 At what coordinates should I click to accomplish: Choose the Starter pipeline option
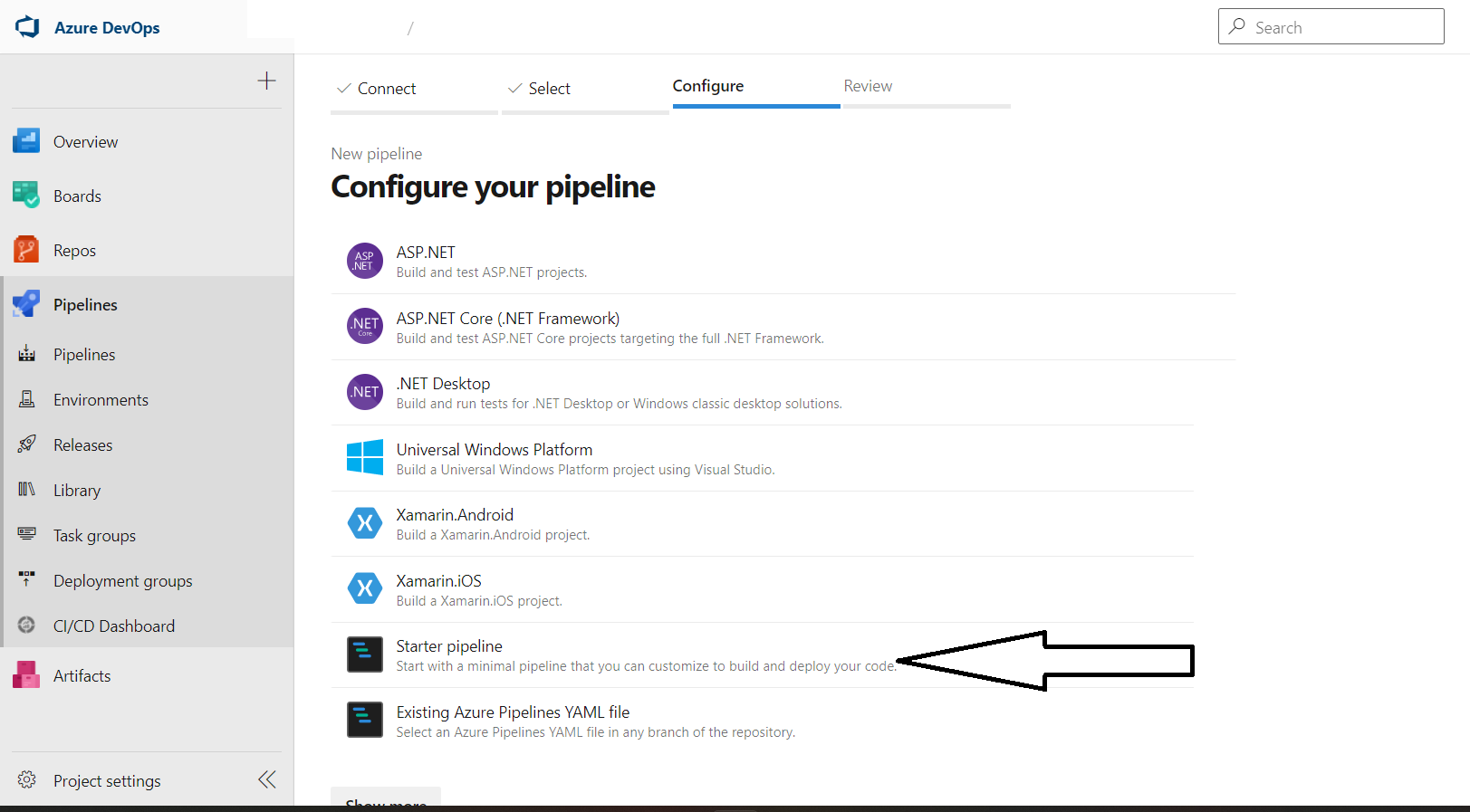(x=449, y=646)
